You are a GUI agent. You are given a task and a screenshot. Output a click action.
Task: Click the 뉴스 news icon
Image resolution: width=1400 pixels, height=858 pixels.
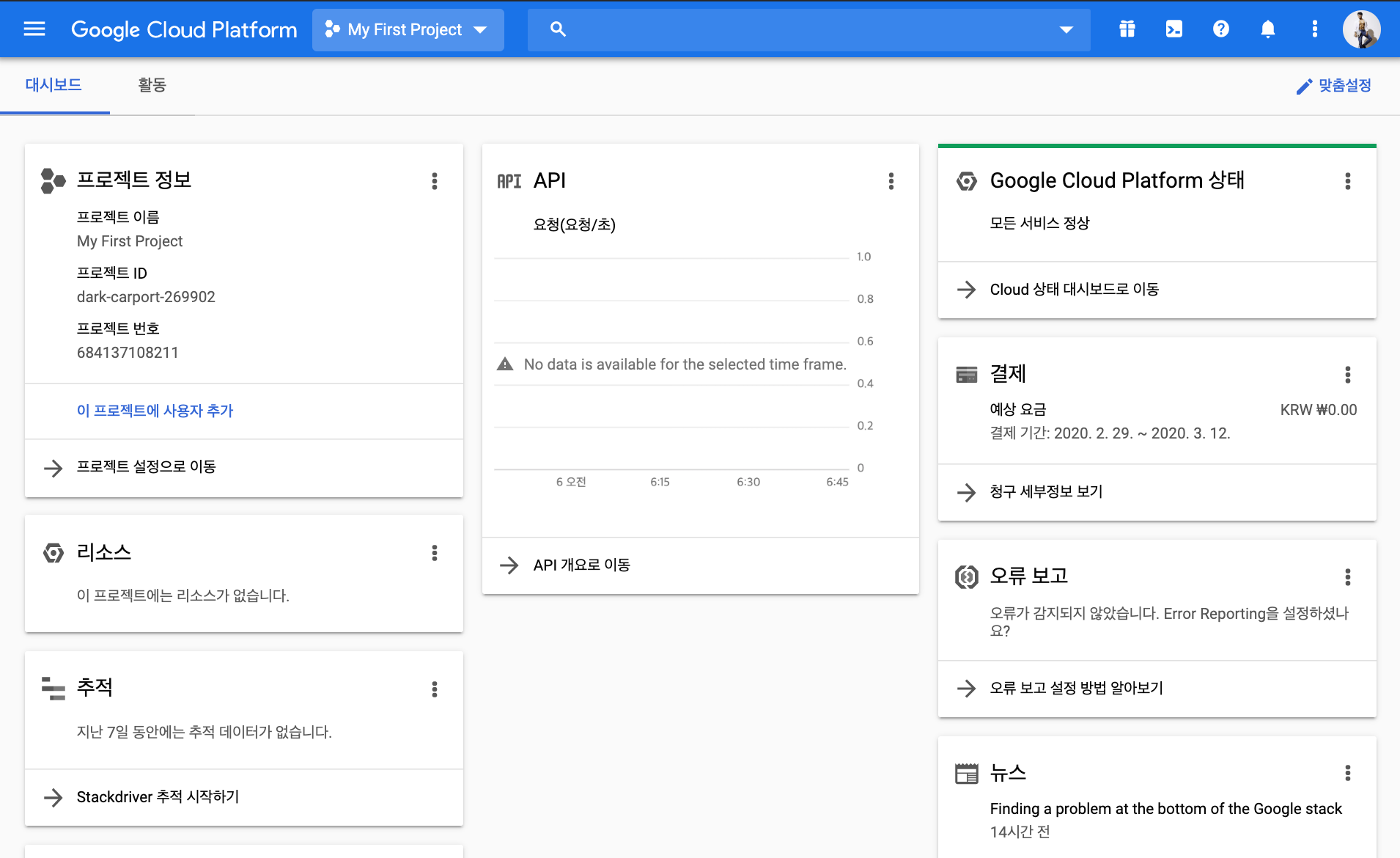point(967,773)
